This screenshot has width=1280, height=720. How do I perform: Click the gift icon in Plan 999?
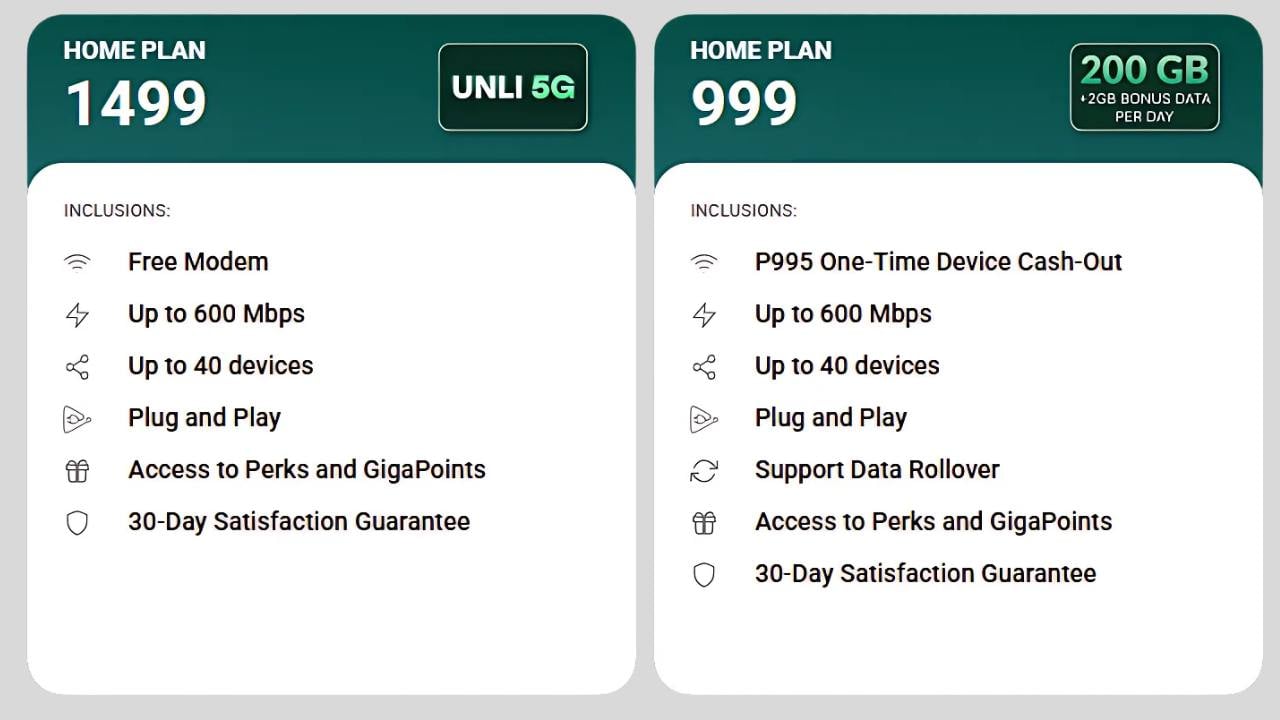coord(704,523)
